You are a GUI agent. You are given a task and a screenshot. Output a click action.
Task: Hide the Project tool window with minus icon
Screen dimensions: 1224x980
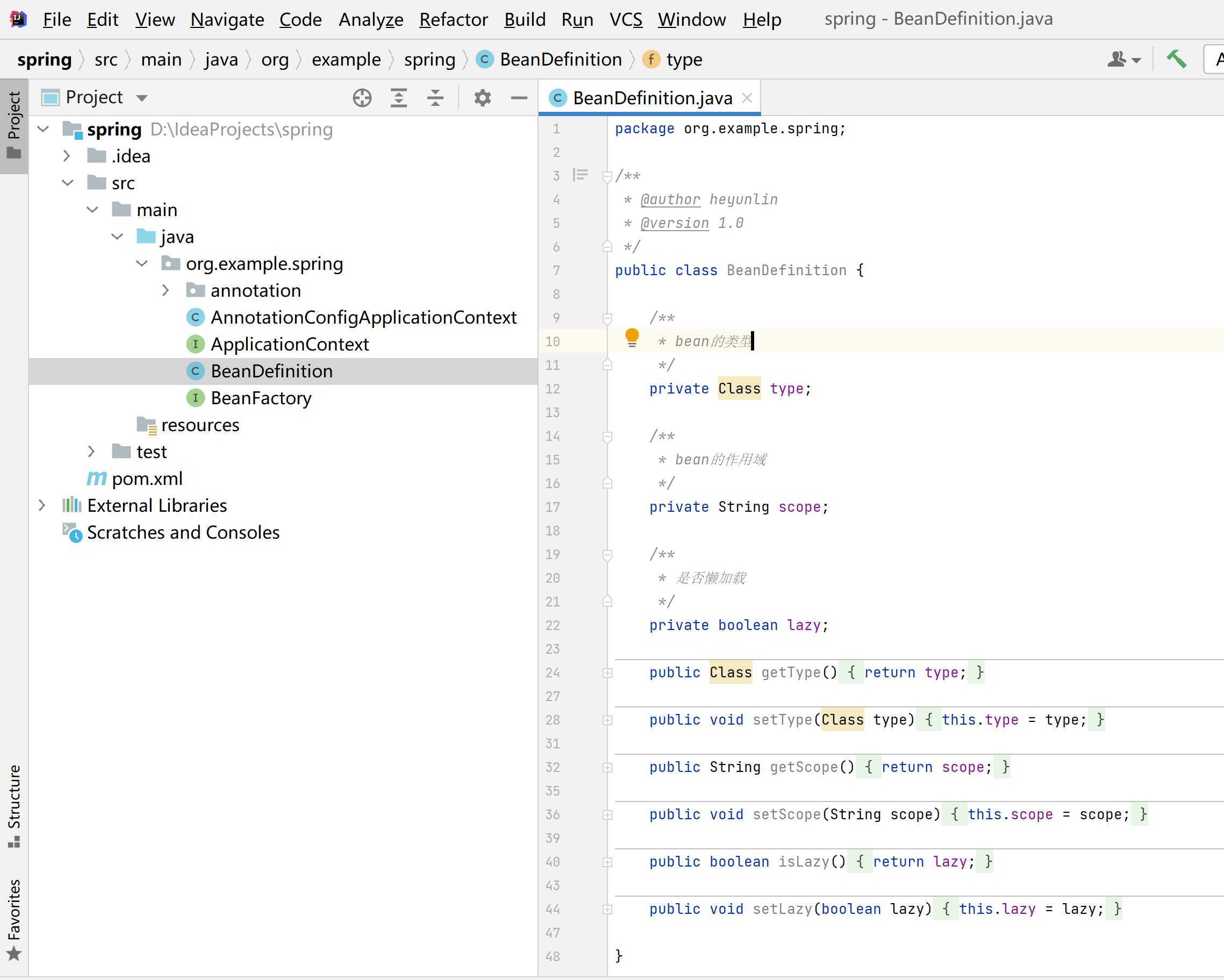[x=518, y=97]
